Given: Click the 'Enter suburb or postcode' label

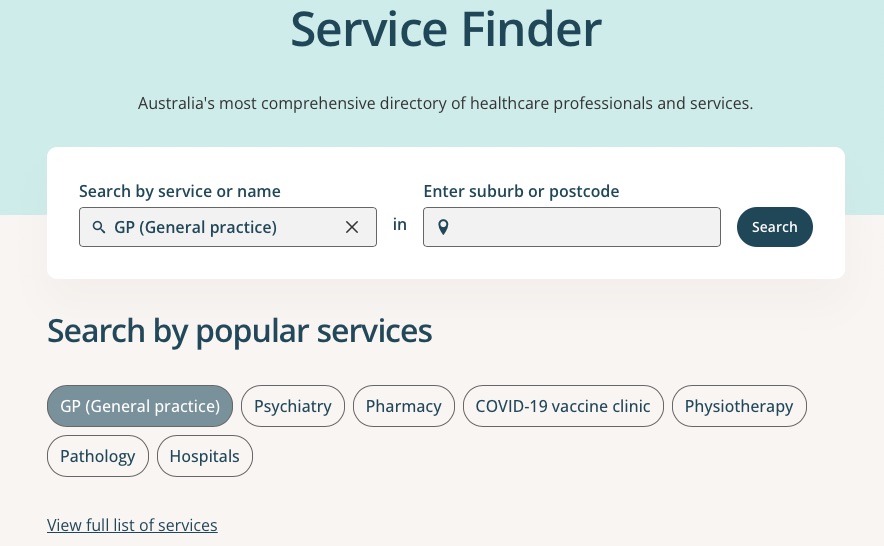Looking at the screenshot, I should [x=521, y=191].
